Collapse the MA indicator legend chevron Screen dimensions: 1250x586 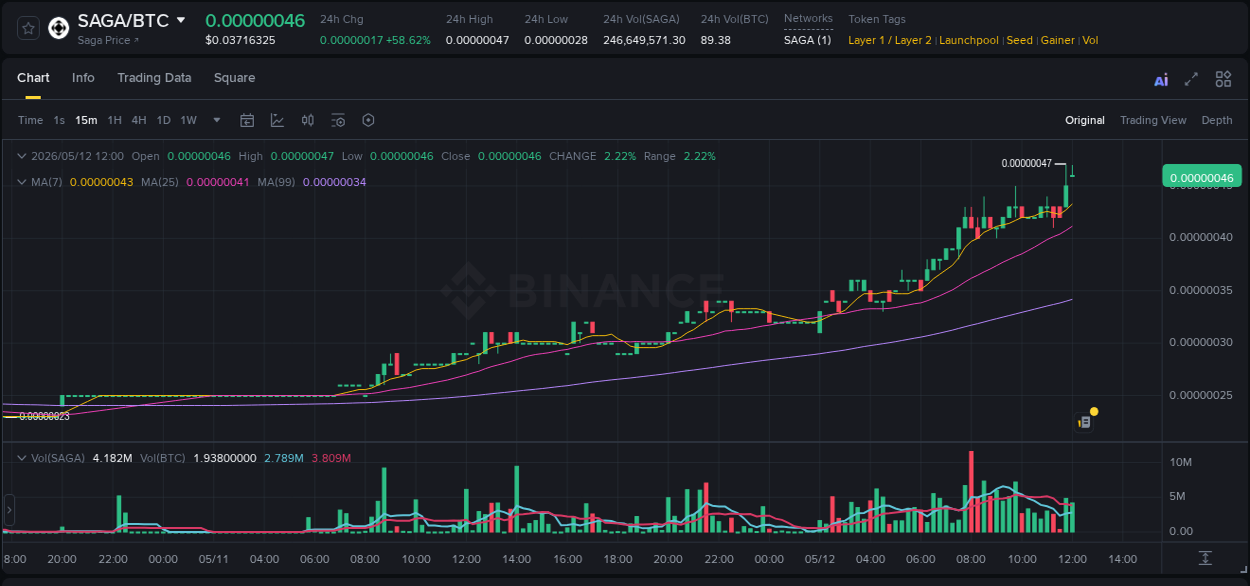tap(22, 182)
